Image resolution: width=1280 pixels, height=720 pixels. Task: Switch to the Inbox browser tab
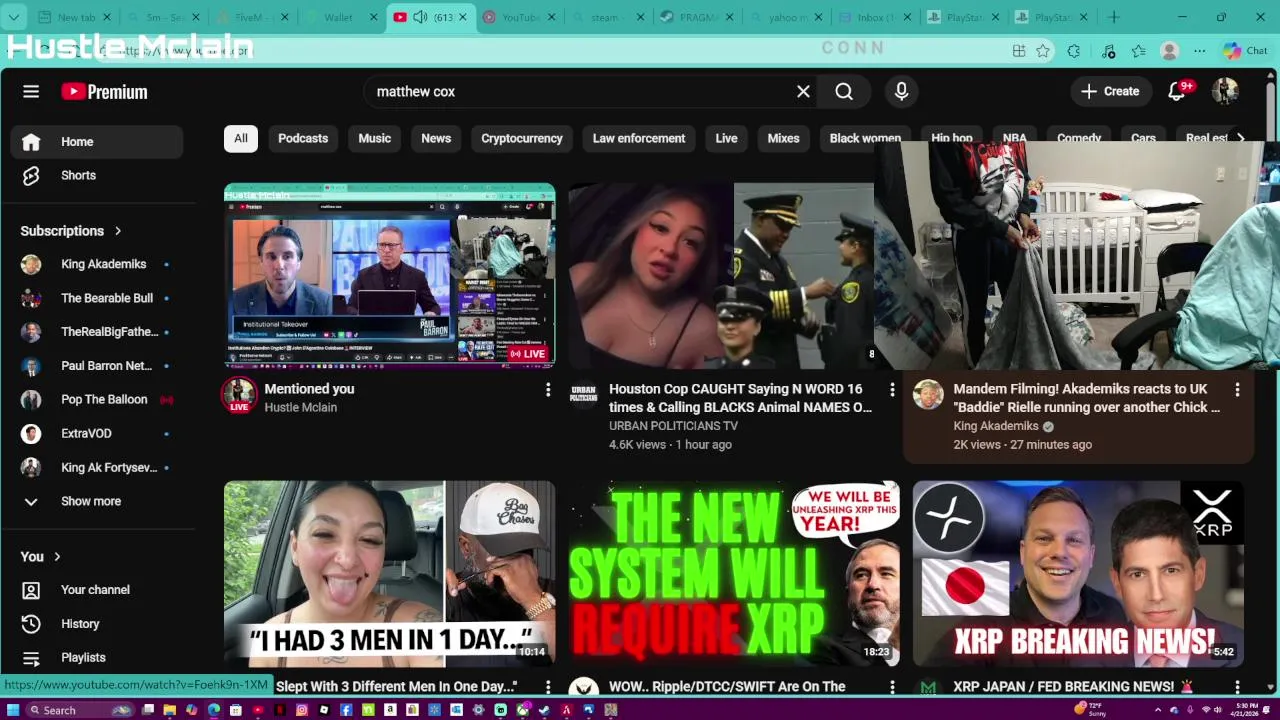click(875, 17)
